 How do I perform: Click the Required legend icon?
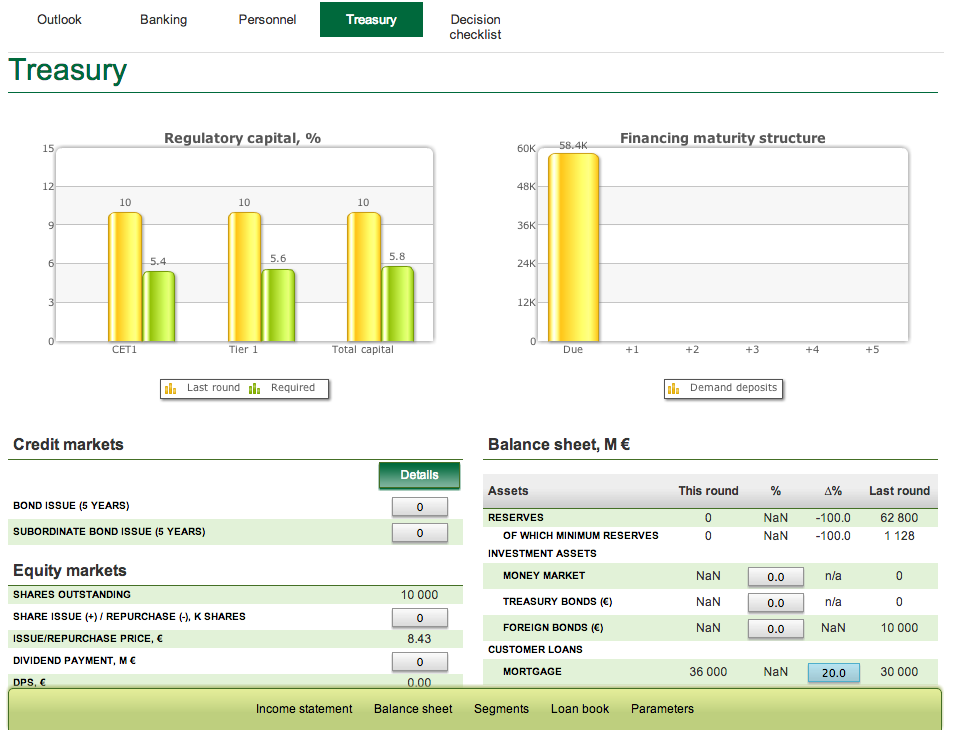coord(255,388)
